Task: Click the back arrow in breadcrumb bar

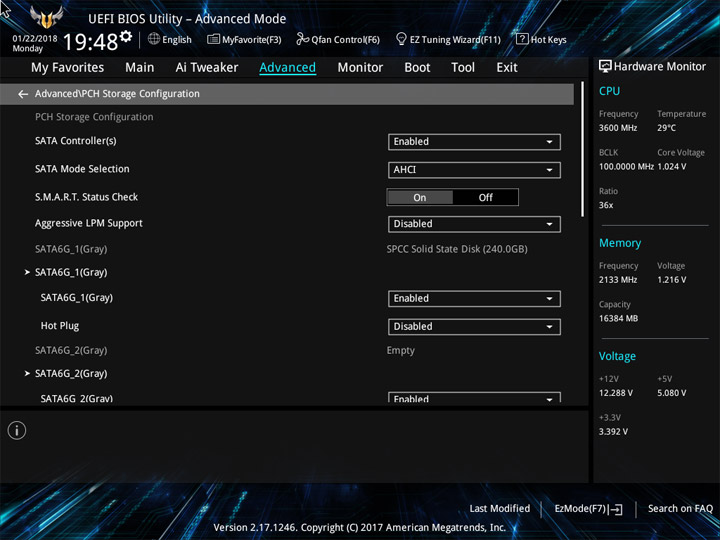Action: click(x=23, y=94)
